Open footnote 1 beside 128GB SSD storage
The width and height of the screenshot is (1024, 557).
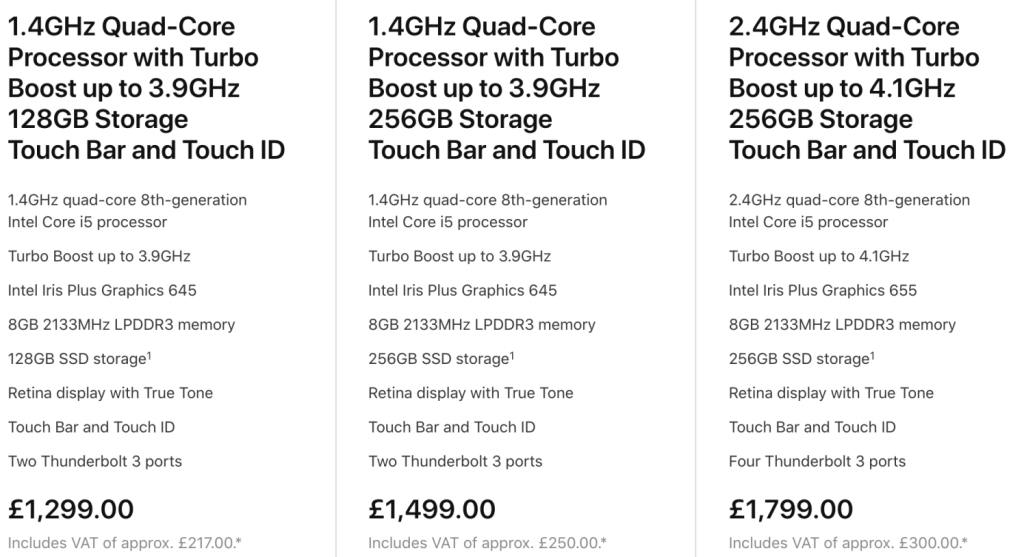pyautogui.click(x=150, y=353)
